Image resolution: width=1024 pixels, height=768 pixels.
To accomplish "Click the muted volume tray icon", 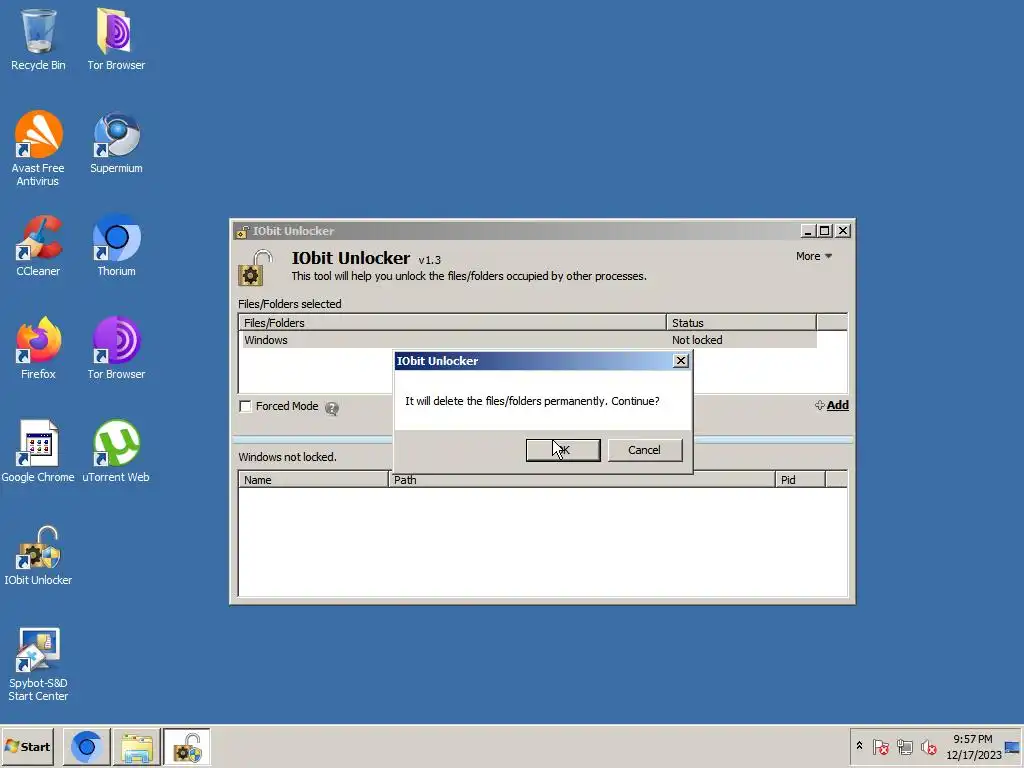I will pyautogui.click(x=929, y=747).
